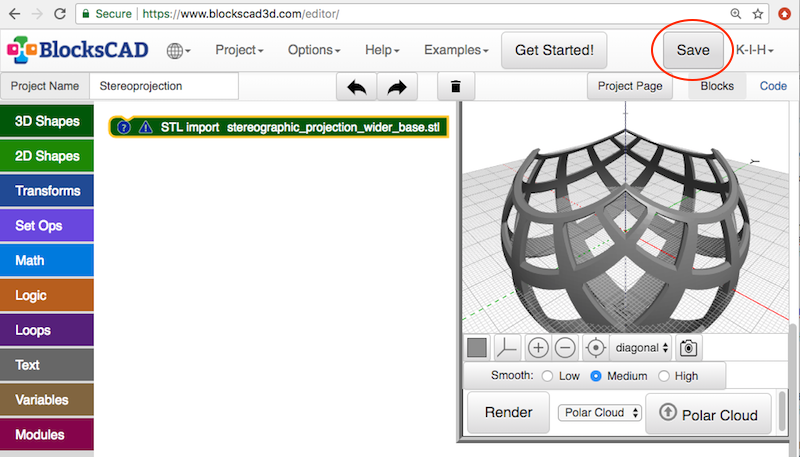Screen dimensions: 800x457
Task: Open the Project menu
Action: click(x=239, y=50)
